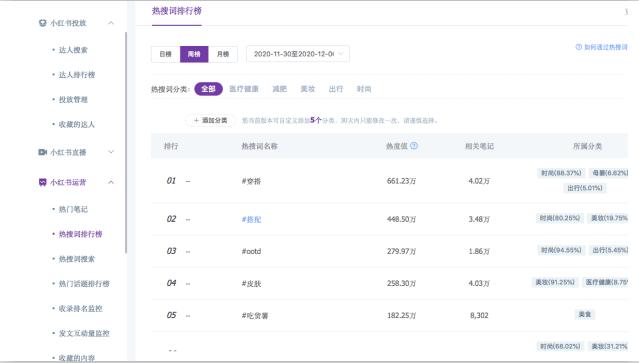Click the 排行 column header
The image size is (639, 363).
(171, 146)
